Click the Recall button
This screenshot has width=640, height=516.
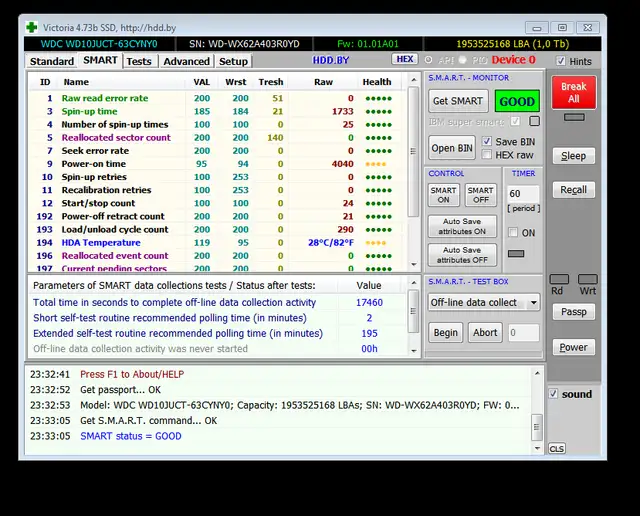coord(573,190)
